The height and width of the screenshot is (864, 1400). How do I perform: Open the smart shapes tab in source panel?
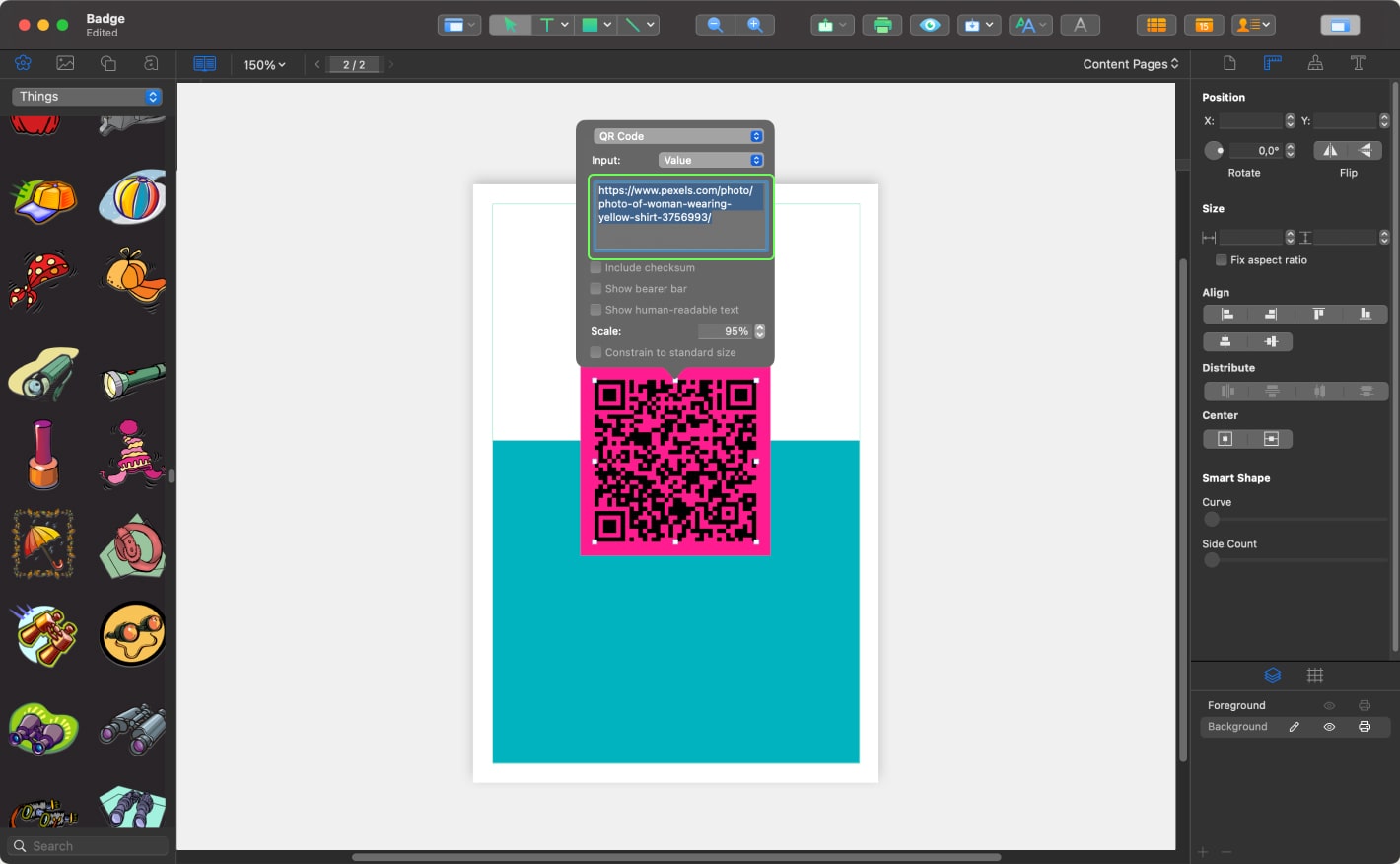pyautogui.click(x=108, y=63)
